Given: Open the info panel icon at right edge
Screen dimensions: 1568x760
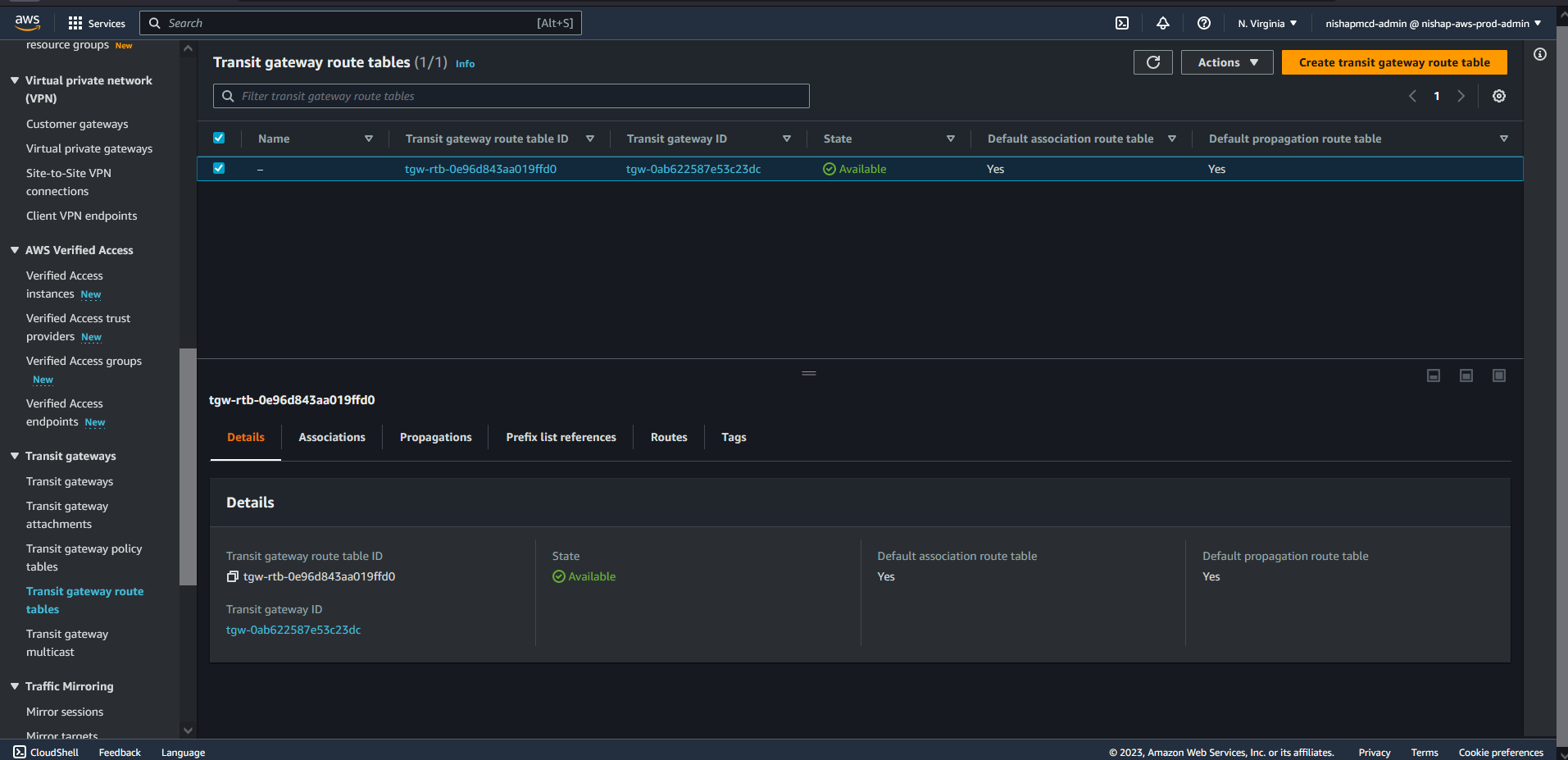Looking at the screenshot, I should click(x=1540, y=54).
